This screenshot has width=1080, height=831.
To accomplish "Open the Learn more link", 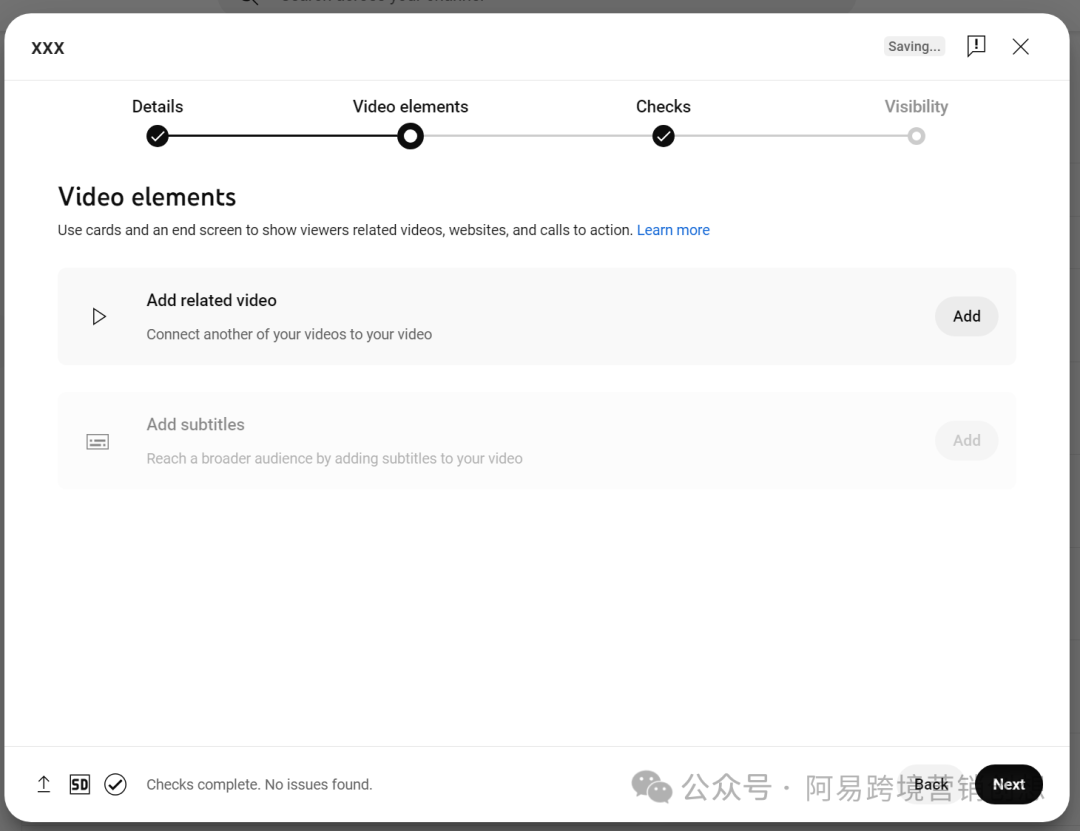I will coord(673,230).
